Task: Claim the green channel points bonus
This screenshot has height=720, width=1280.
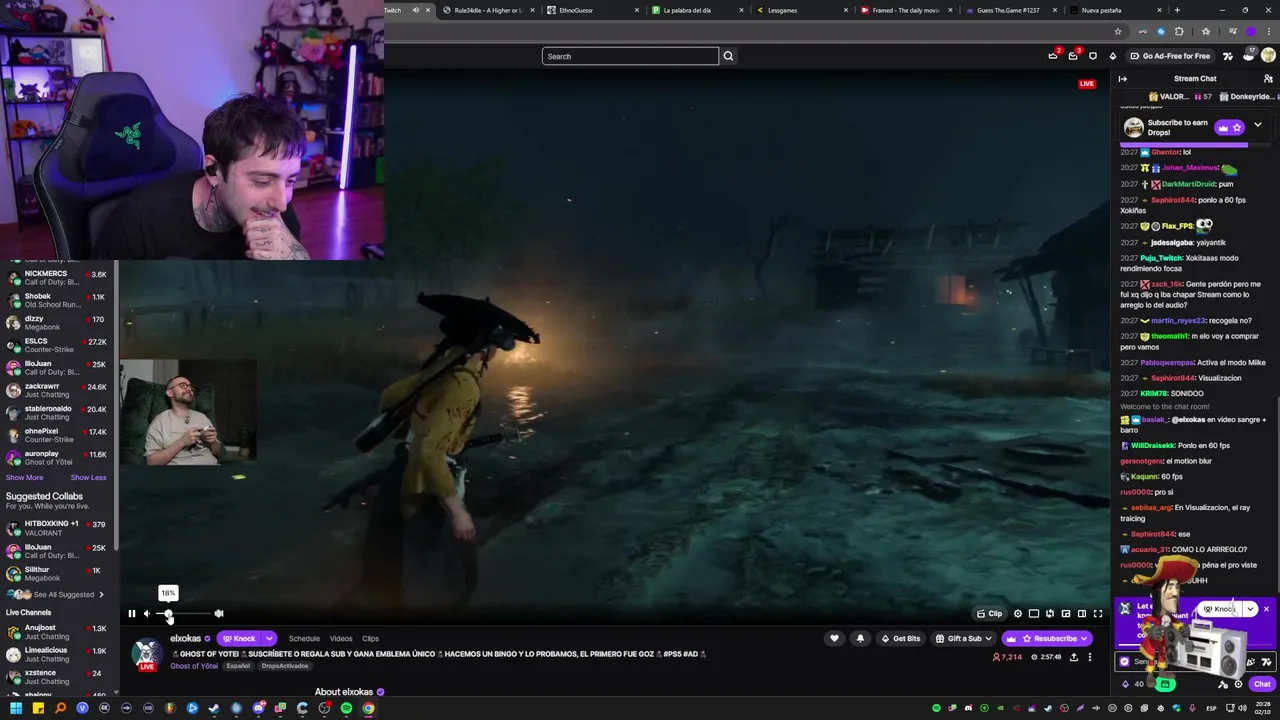Action: [1165, 684]
